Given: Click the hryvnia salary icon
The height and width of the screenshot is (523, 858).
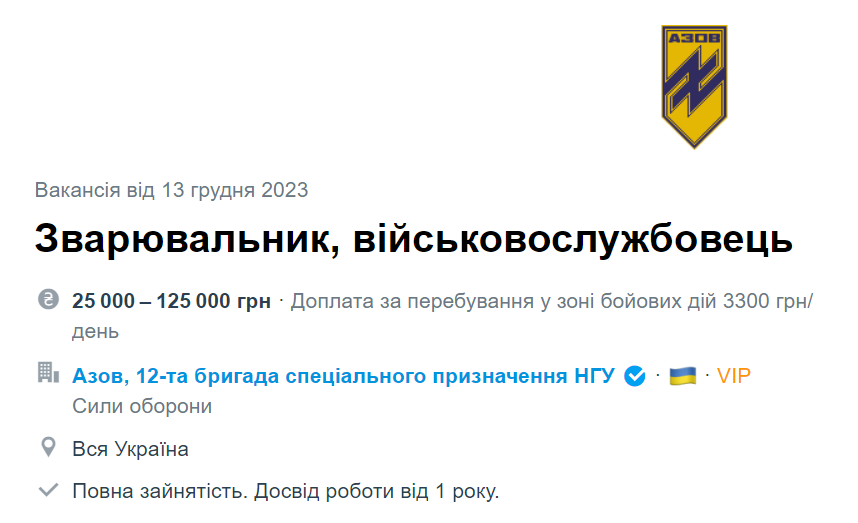Looking at the screenshot, I should [x=47, y=300].
